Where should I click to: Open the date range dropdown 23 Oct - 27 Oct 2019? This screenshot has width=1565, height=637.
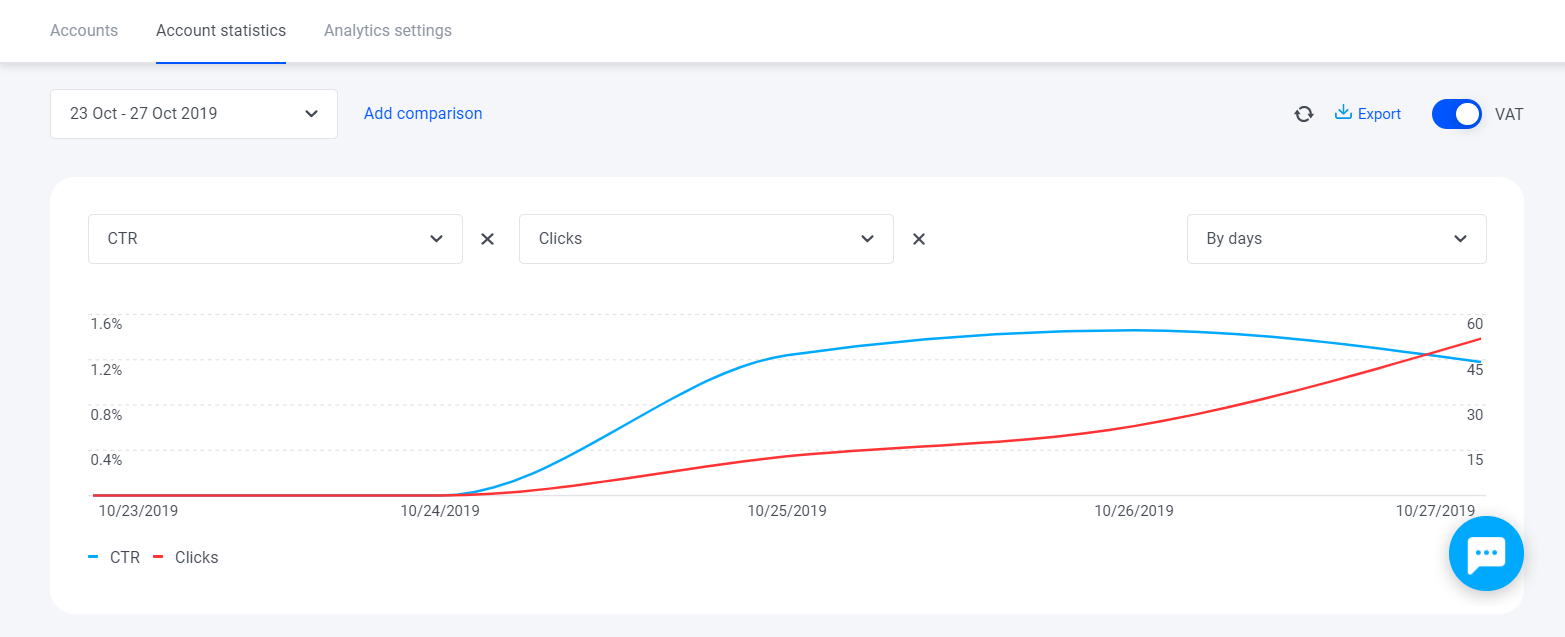(194, 114)
